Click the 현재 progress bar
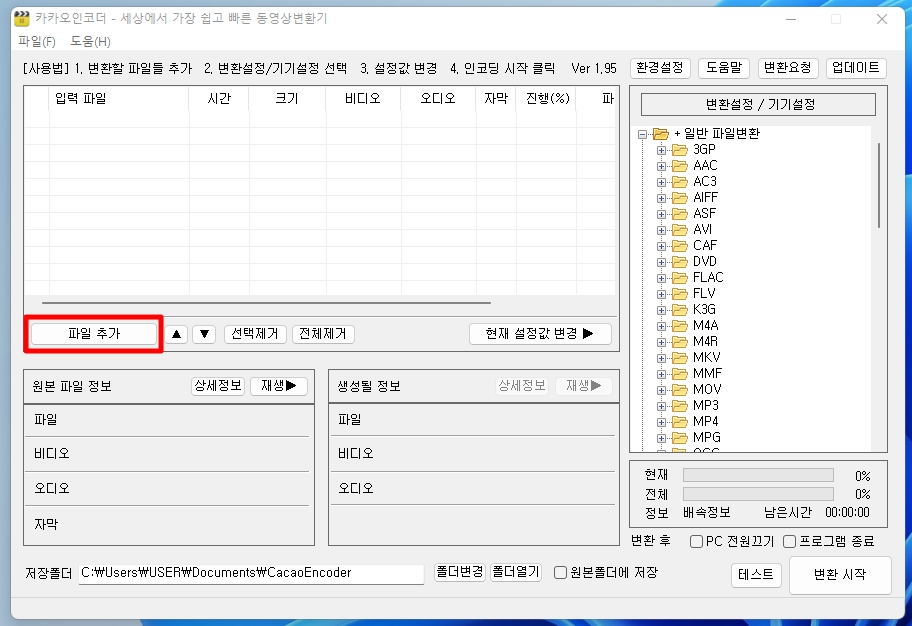 pyautogui.click(x=758, y=475)
